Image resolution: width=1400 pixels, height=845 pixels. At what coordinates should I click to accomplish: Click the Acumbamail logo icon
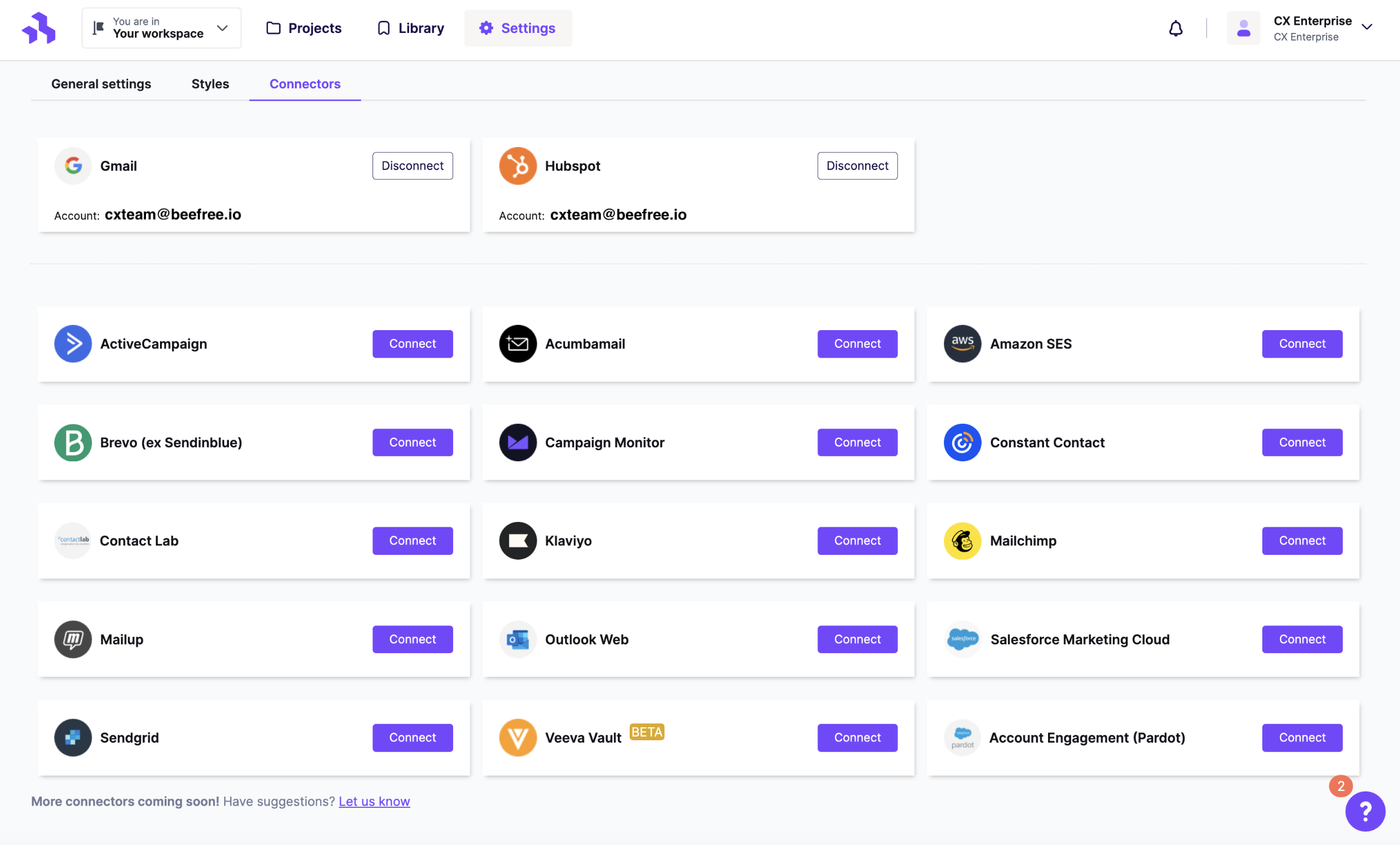click(517, 344)
